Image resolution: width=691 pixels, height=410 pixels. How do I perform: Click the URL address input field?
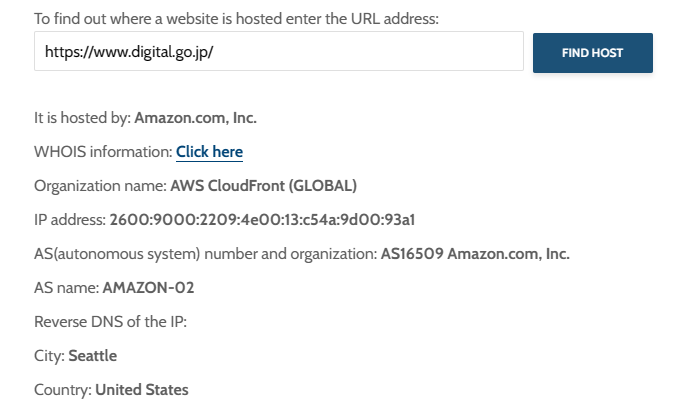[278, 52]
